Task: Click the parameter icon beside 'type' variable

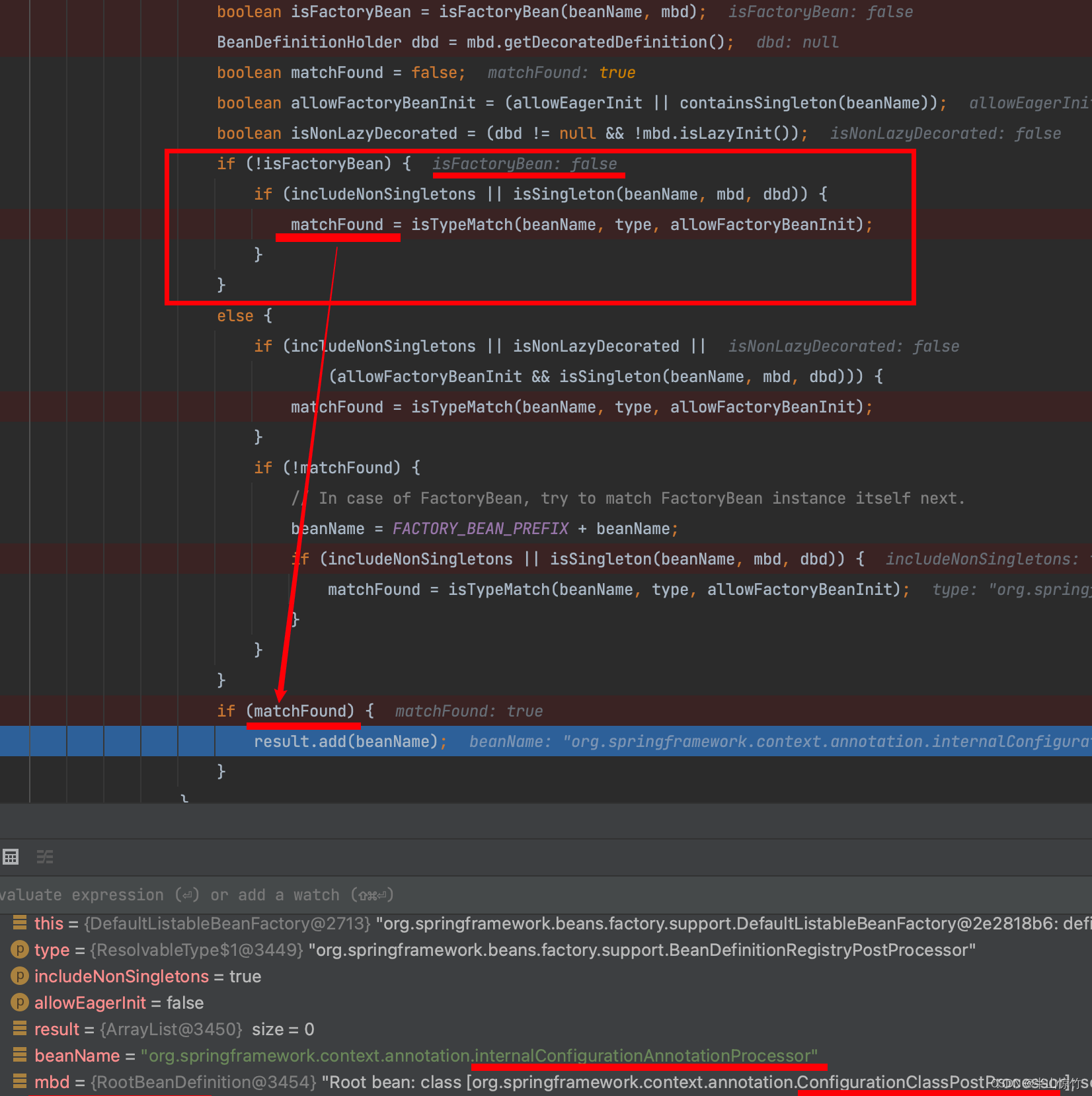Action: [20, 949]
